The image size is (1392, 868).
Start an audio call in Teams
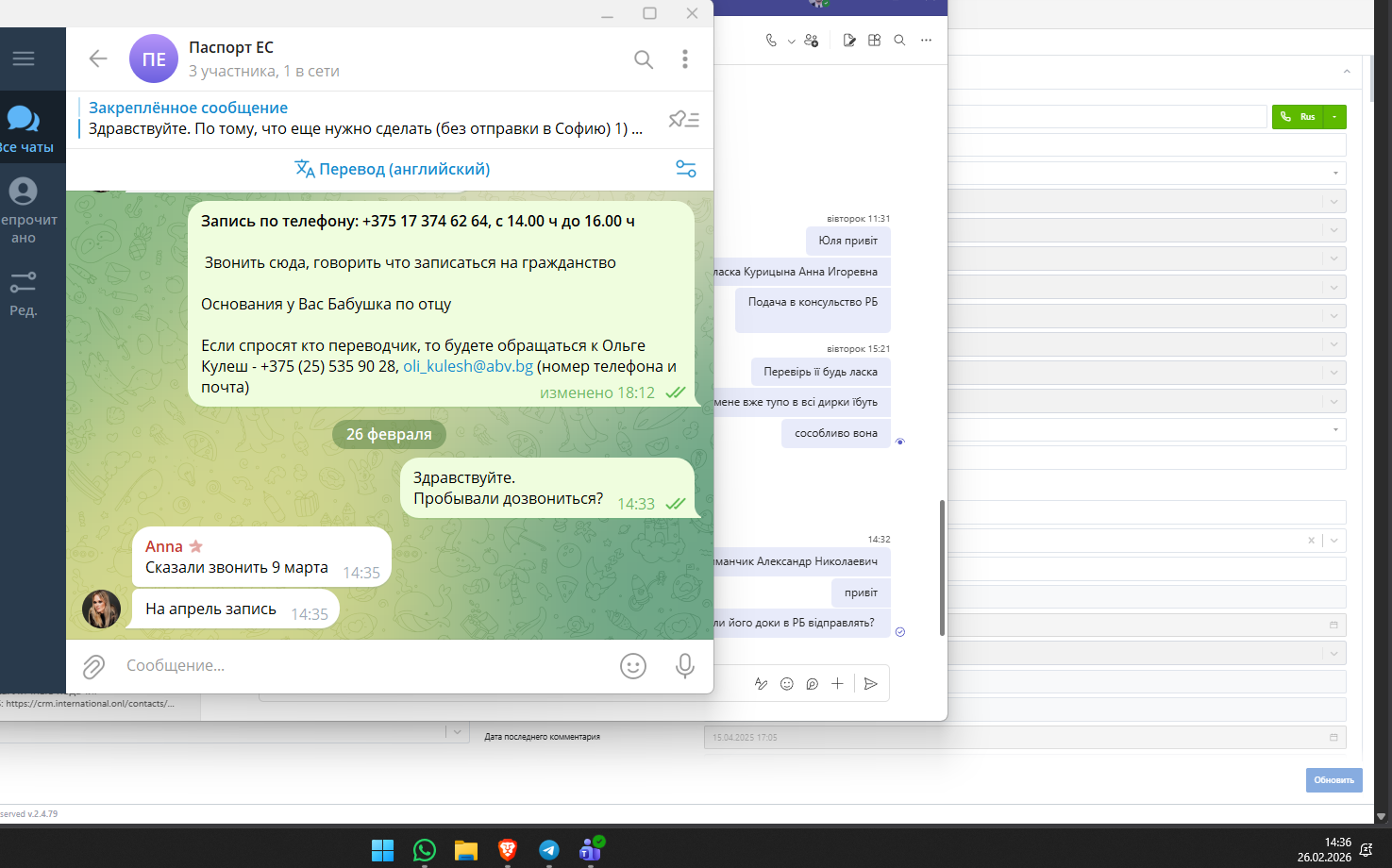[x=771, y=41]
